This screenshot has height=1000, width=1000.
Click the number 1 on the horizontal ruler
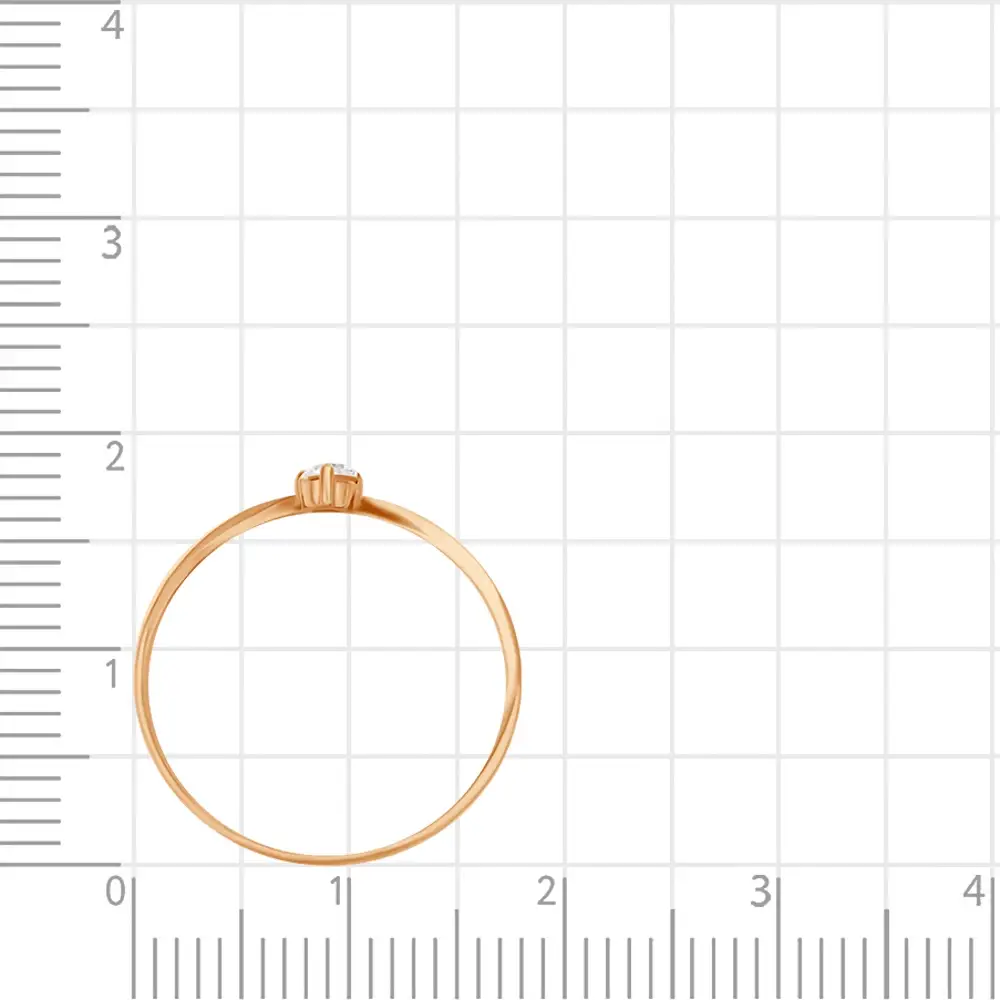coord(337,890)
